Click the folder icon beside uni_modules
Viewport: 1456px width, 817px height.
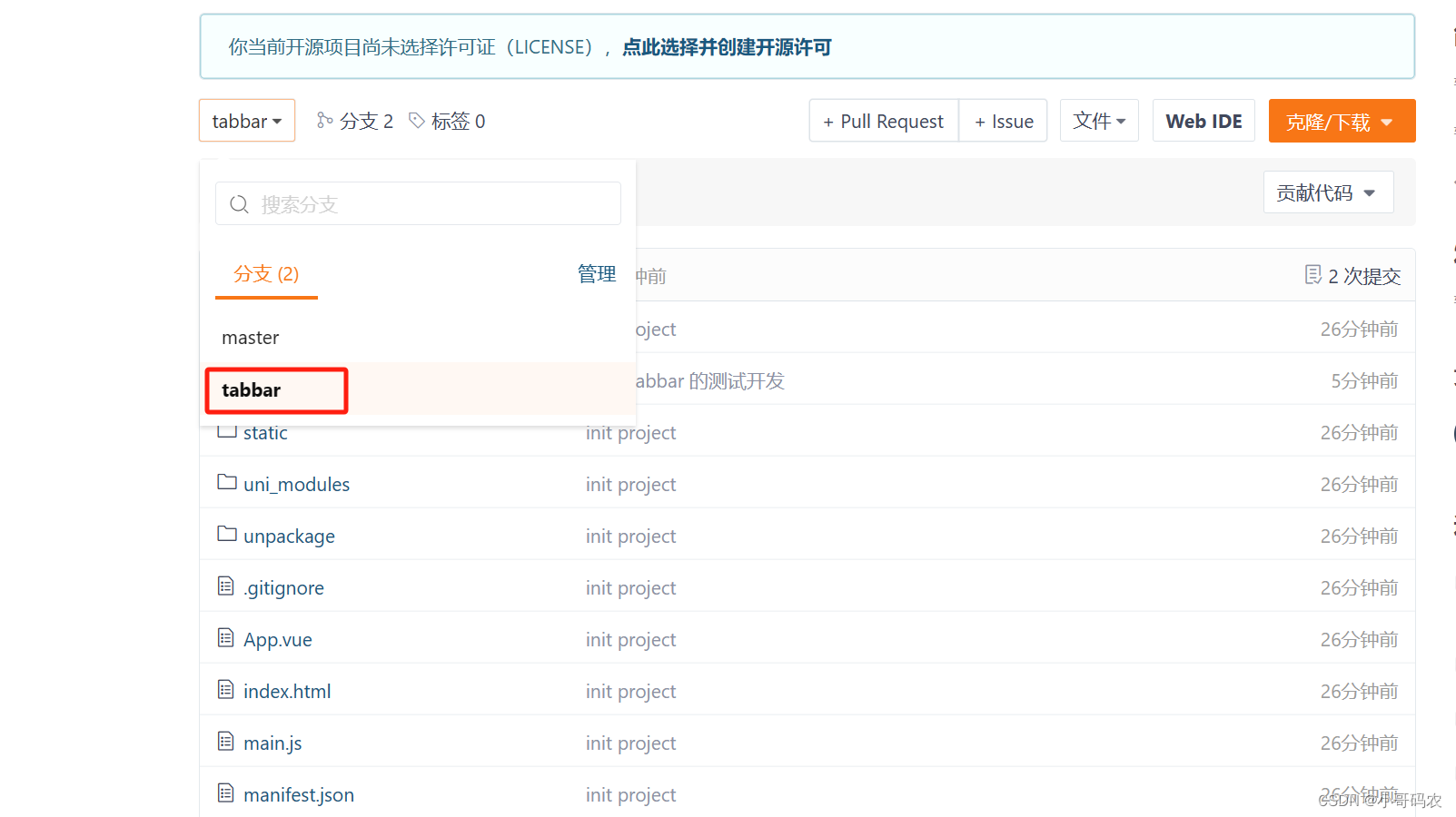226,482
